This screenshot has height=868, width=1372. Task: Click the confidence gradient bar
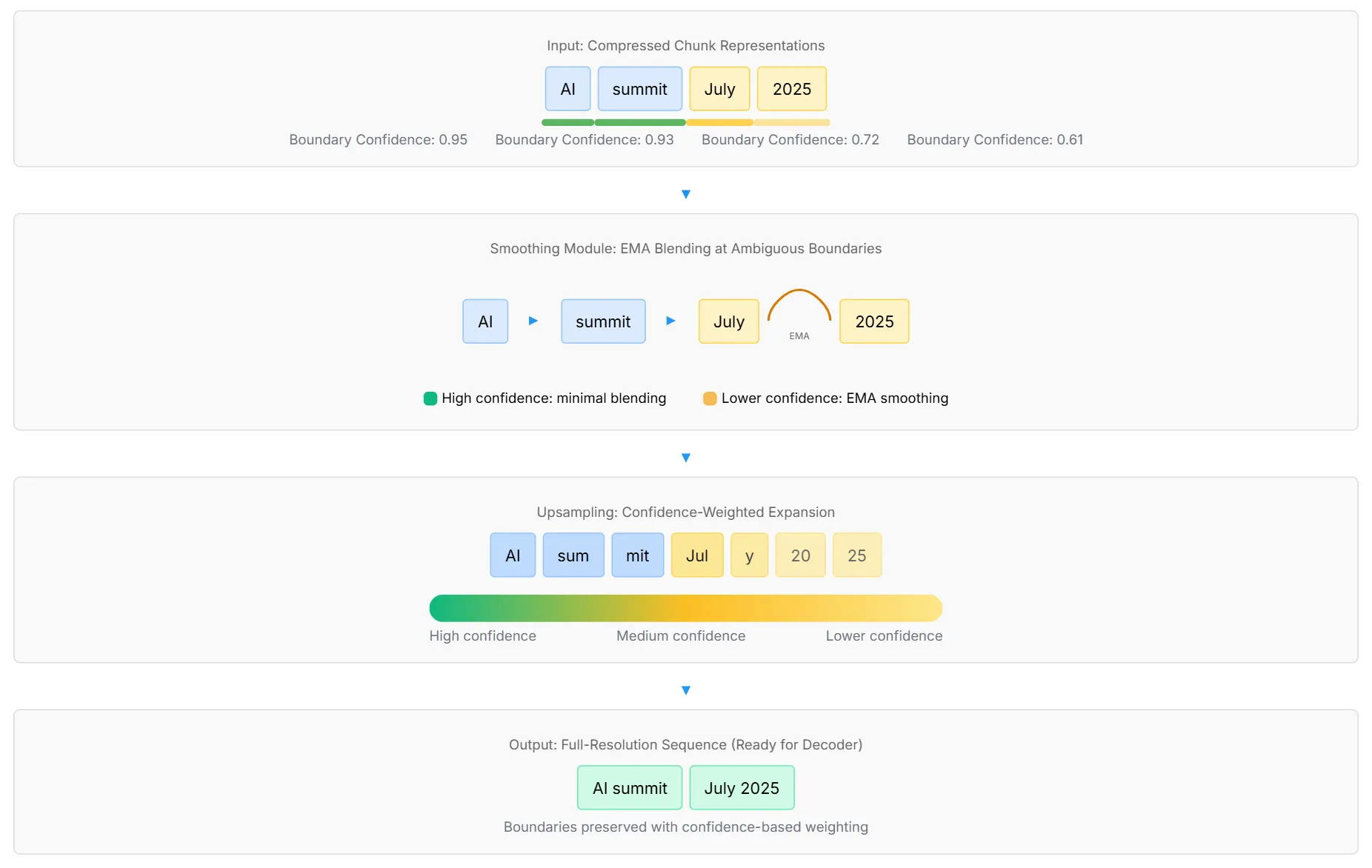coord(685,608)
